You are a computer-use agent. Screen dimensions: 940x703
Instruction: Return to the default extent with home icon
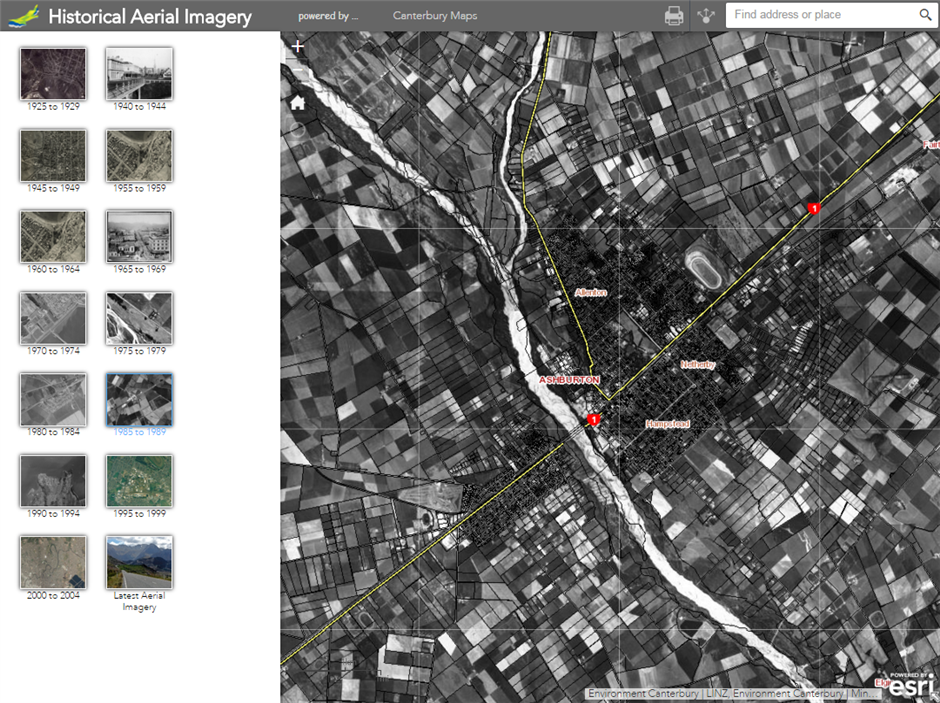click(x=297, y=103)
